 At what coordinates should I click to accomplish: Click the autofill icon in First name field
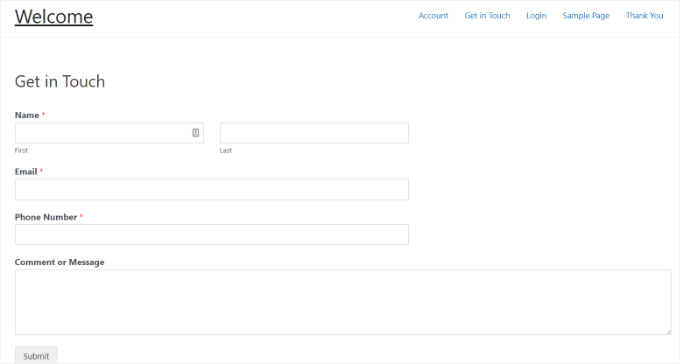[196, 133]
